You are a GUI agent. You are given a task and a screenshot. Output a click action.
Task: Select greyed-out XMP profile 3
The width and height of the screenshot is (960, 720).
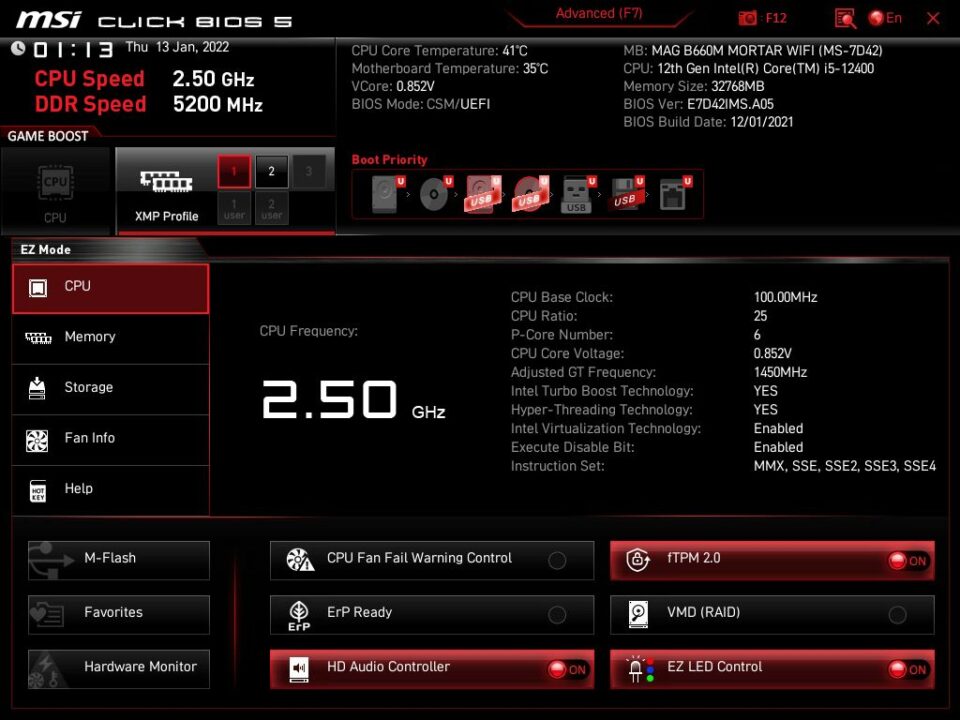[x=309, y=171]
